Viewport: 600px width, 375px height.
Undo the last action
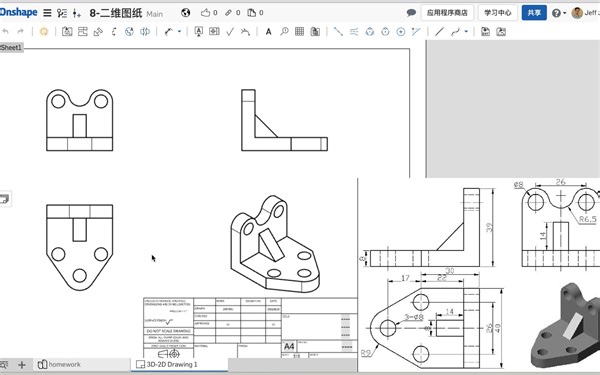click(6, 31)
